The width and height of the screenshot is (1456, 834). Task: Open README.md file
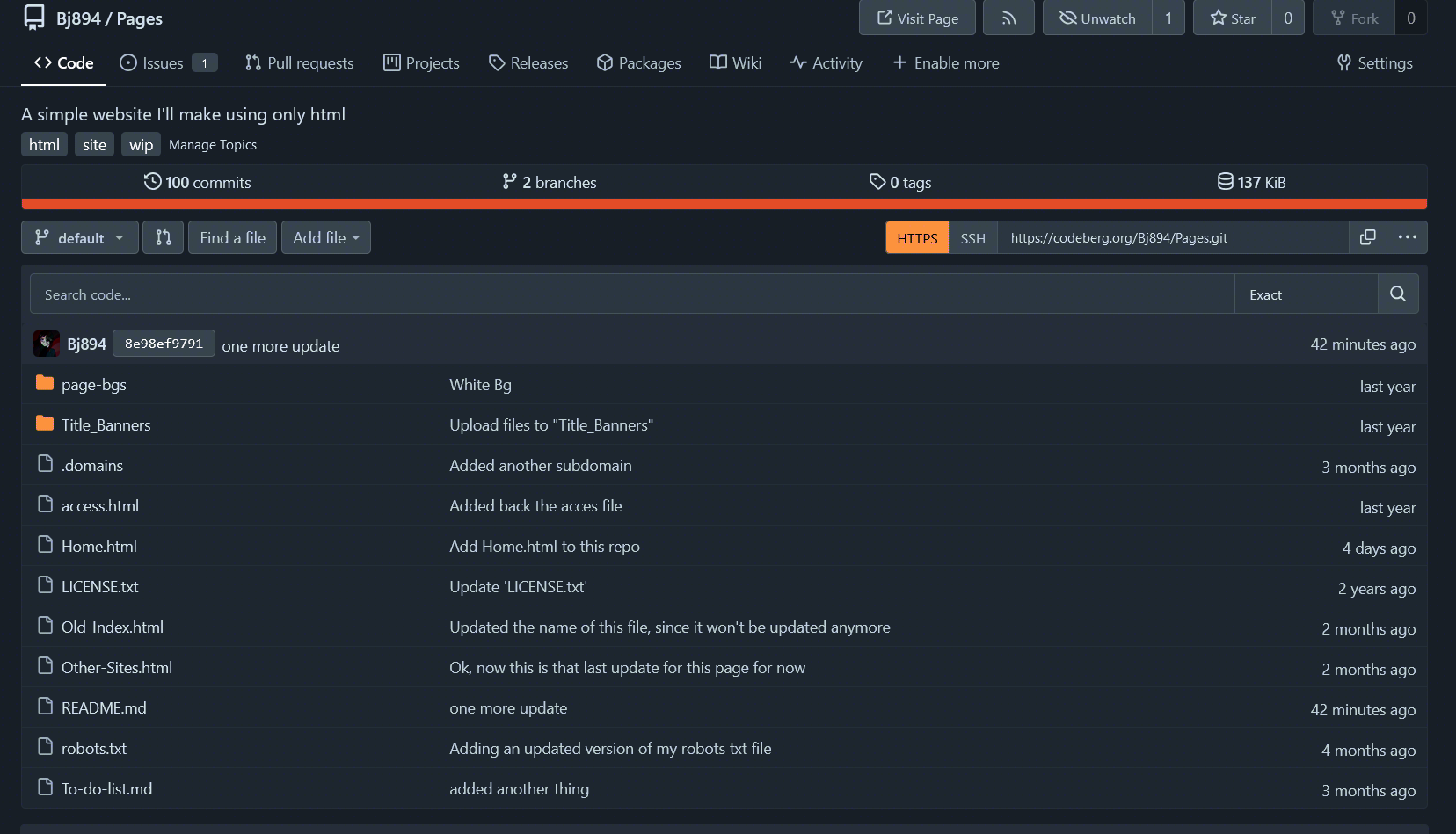click(x=104, y=707)
